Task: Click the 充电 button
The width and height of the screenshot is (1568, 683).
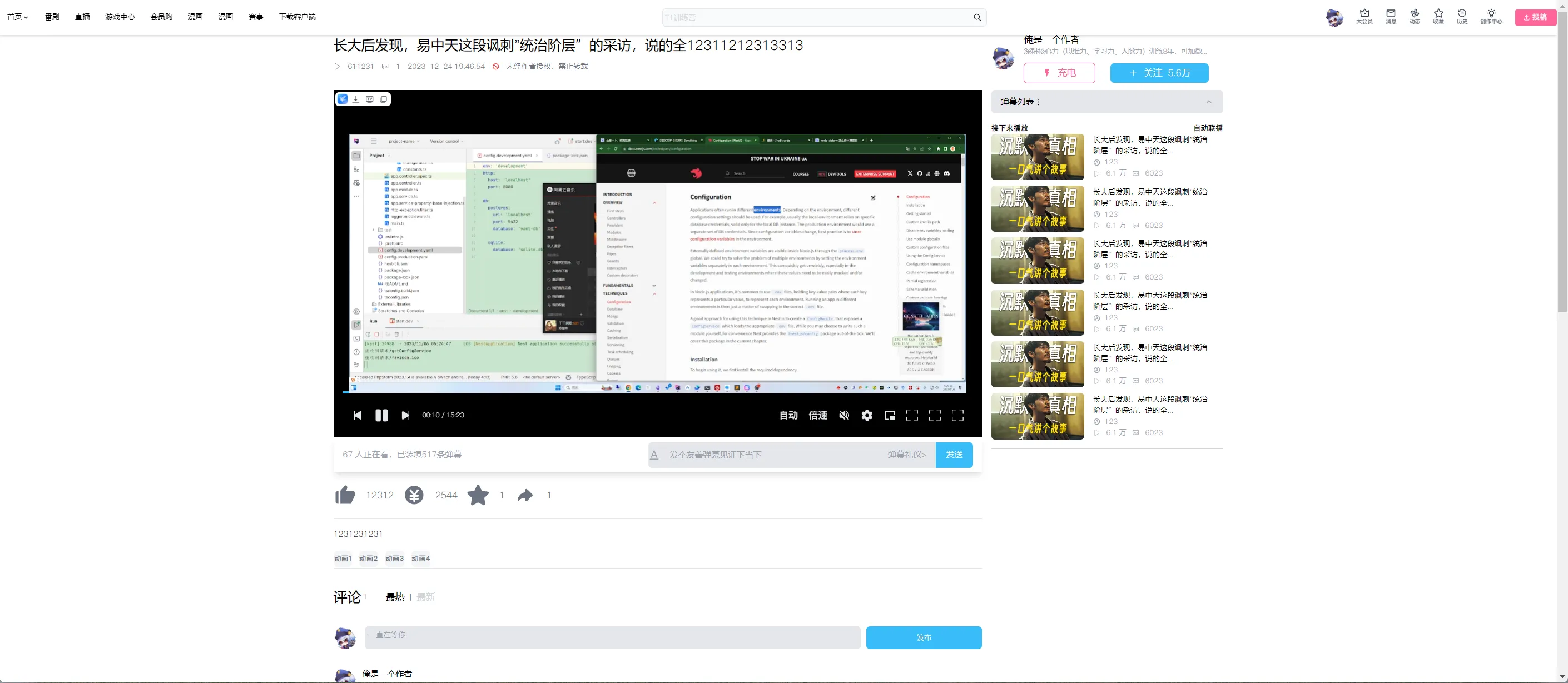Action: 1059,73
